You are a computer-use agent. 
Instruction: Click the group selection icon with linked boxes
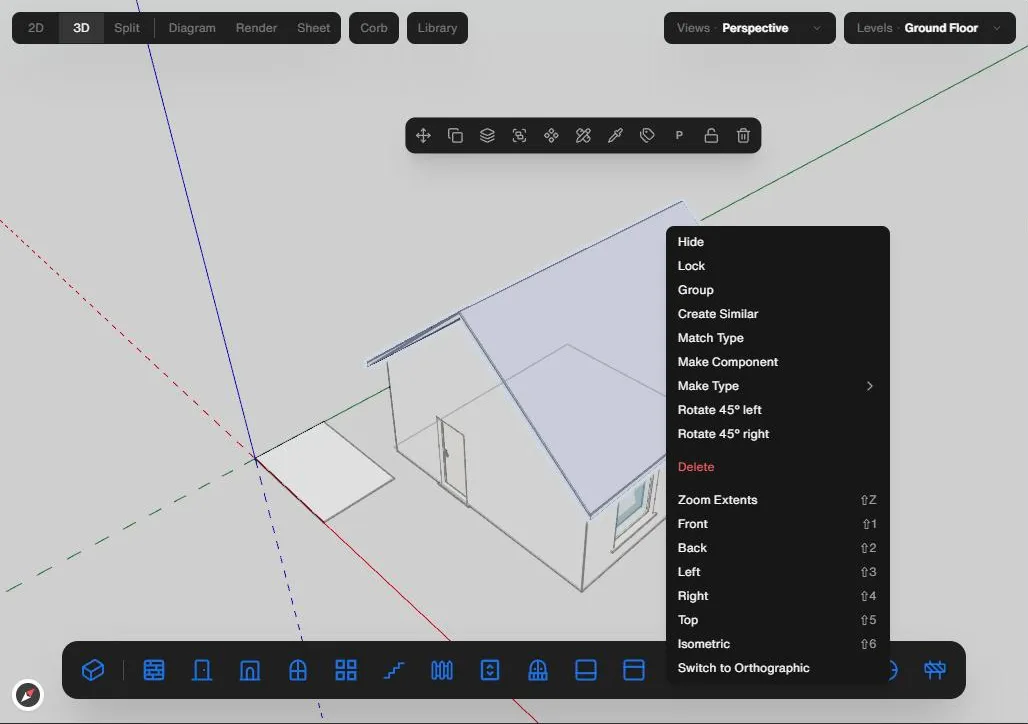[519, 136]
